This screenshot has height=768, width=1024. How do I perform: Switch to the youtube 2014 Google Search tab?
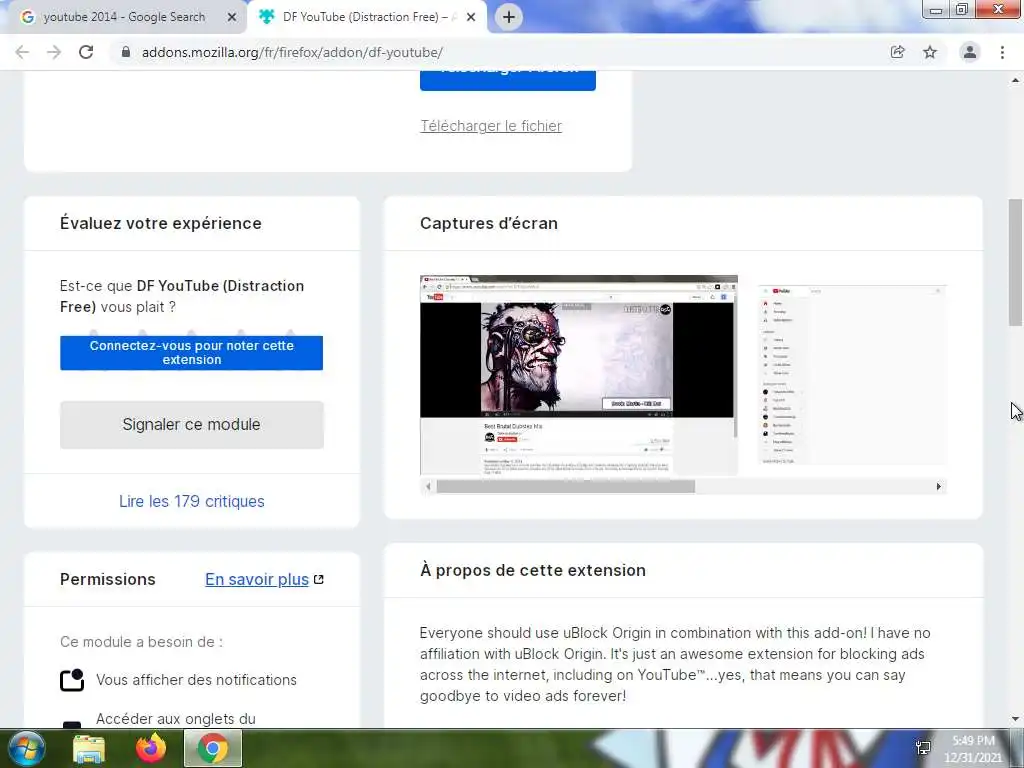point(124,17)
